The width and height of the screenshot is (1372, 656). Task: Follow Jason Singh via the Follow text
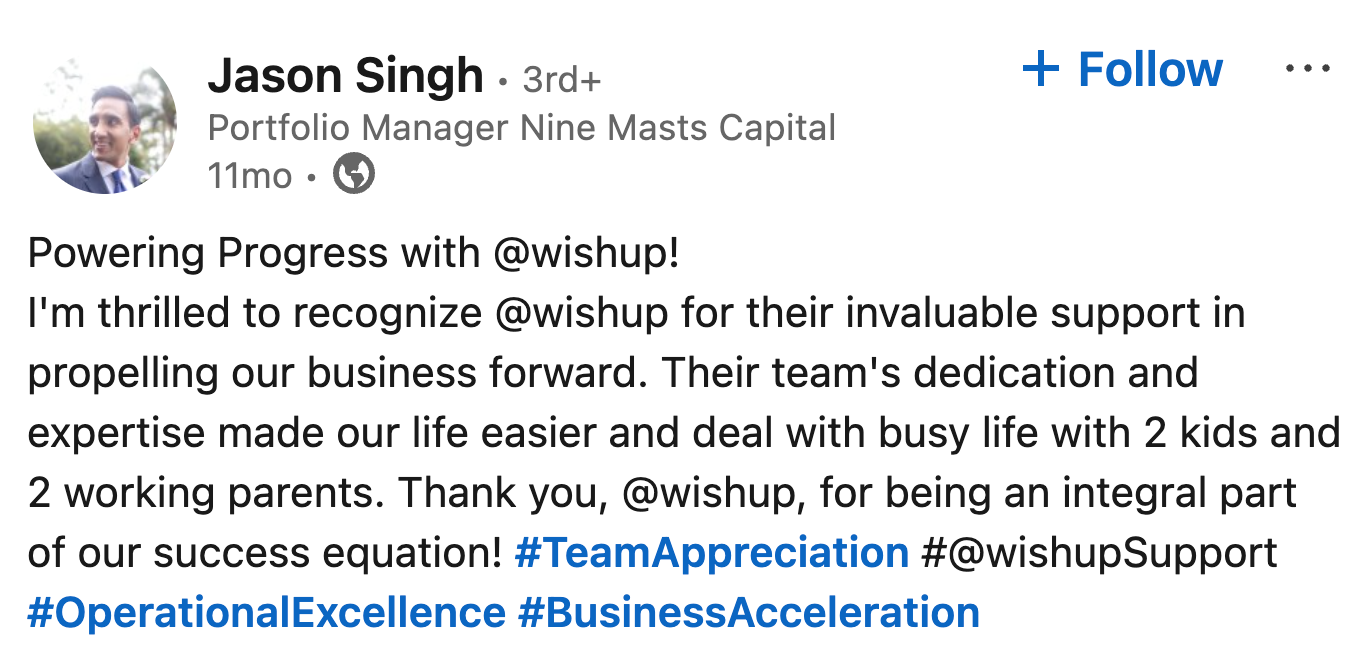tap(1150, 69)
